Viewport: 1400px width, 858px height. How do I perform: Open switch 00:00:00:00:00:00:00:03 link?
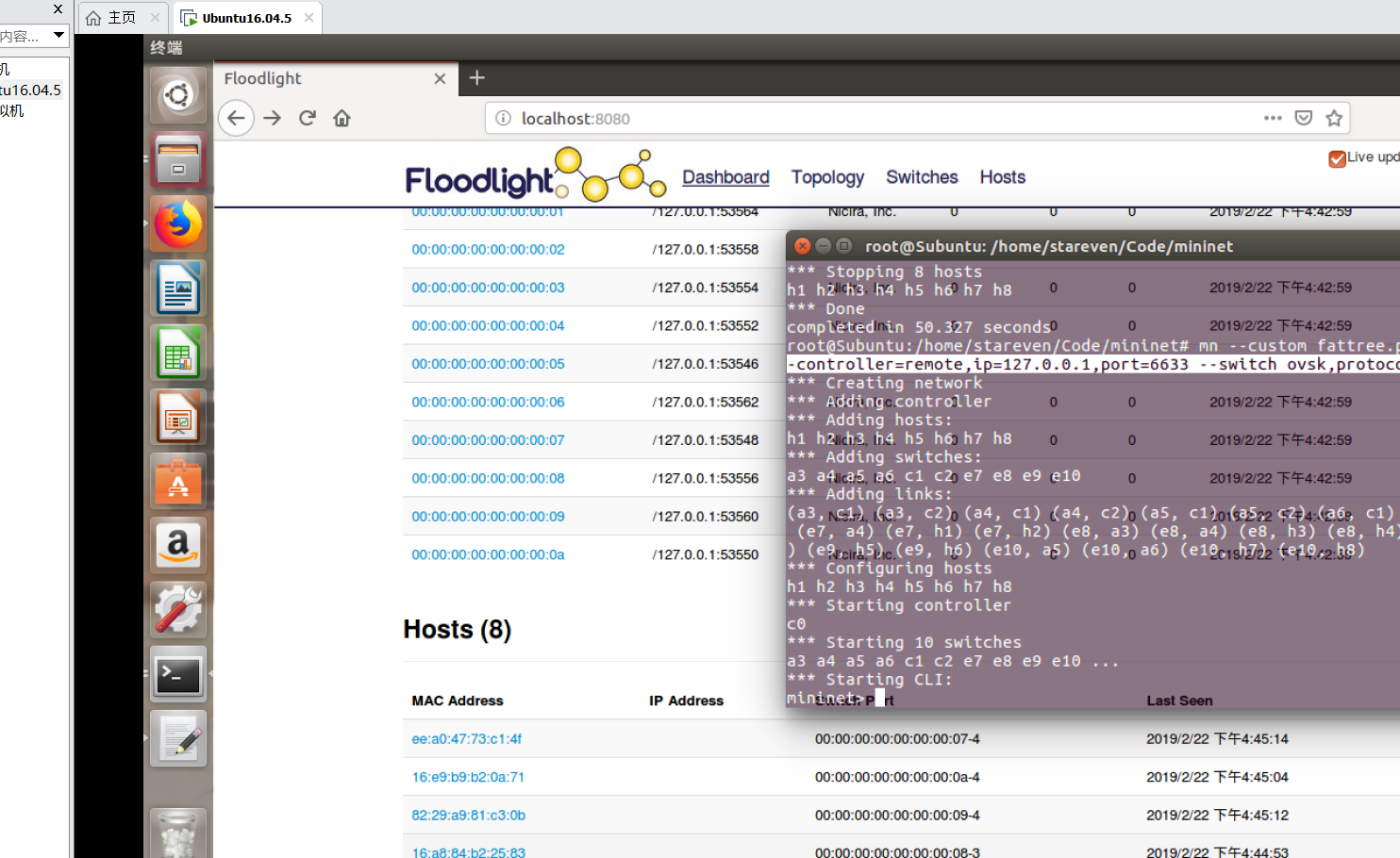(x=488, y=288)
